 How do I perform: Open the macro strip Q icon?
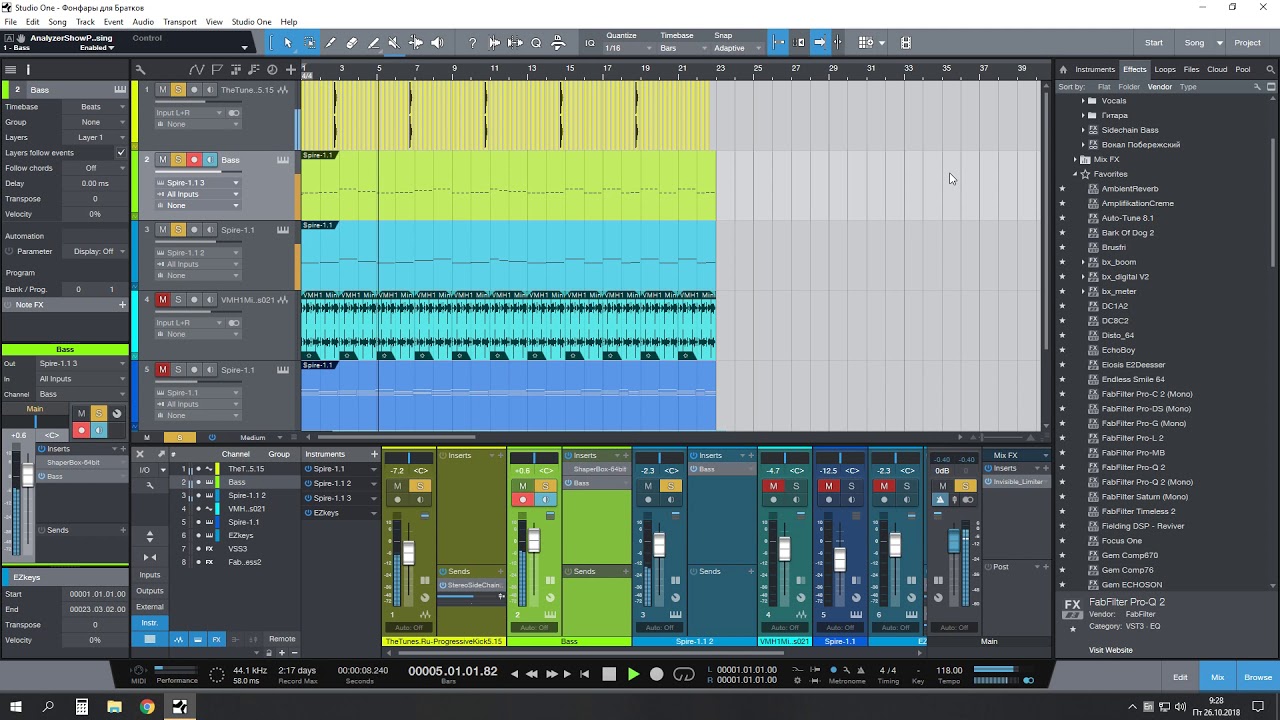536,43
